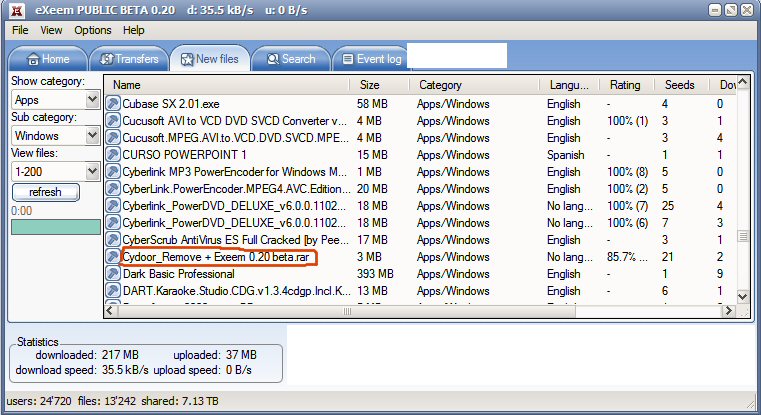This screenshot has height=415, width=761.
Task: Open the File menu
Action: (x=20, y=30)
